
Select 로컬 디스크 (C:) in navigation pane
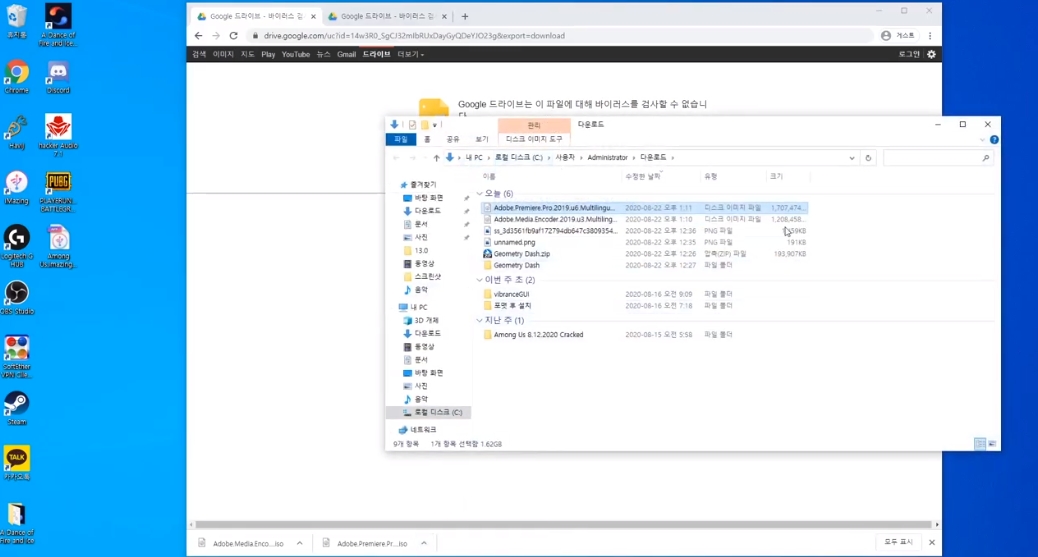tap(428, 412)
